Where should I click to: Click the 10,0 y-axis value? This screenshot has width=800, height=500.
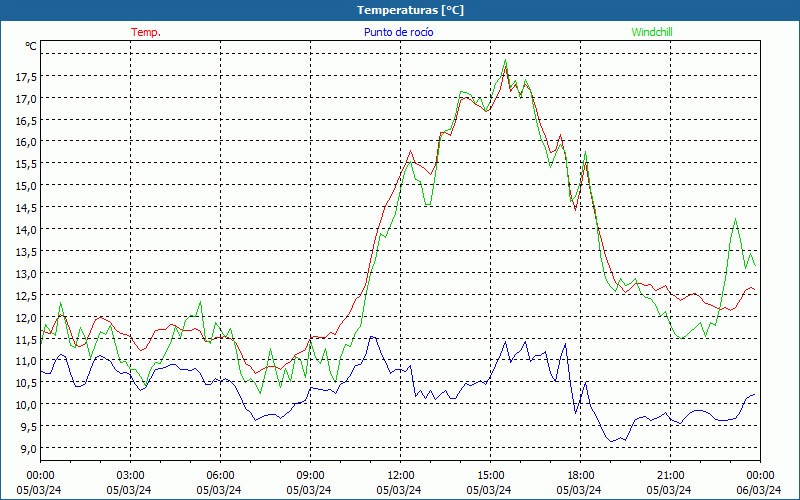(26, 404)
